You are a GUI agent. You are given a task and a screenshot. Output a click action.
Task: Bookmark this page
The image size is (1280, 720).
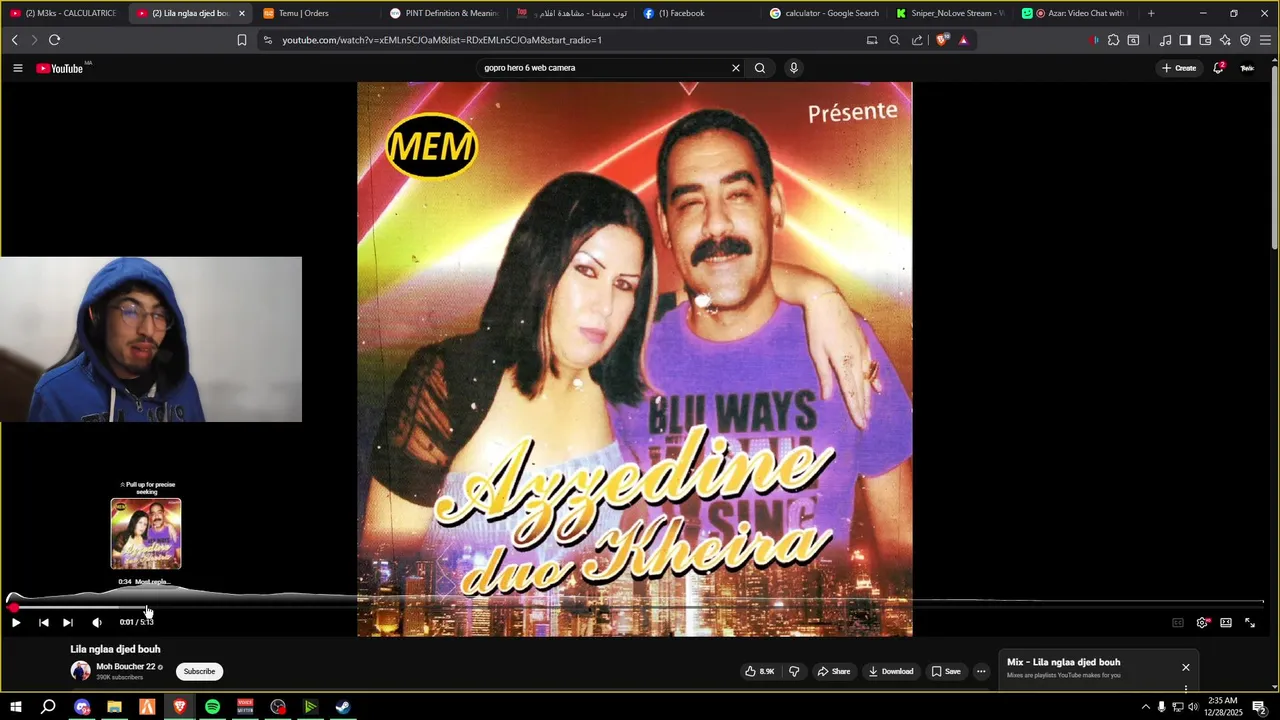pyautogui.click(x=242, y=40)
